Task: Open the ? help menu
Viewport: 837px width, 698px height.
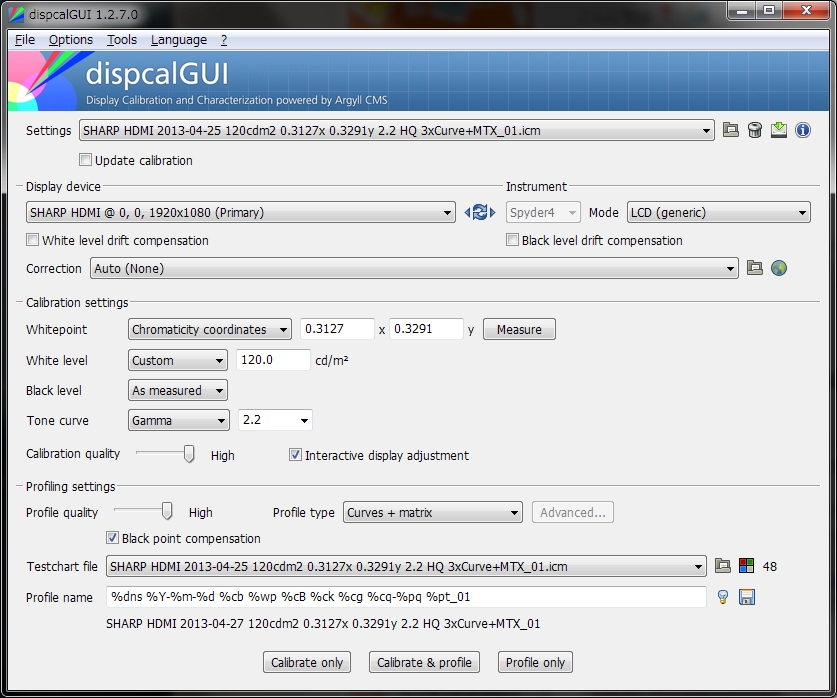Action: coord(224,39)
